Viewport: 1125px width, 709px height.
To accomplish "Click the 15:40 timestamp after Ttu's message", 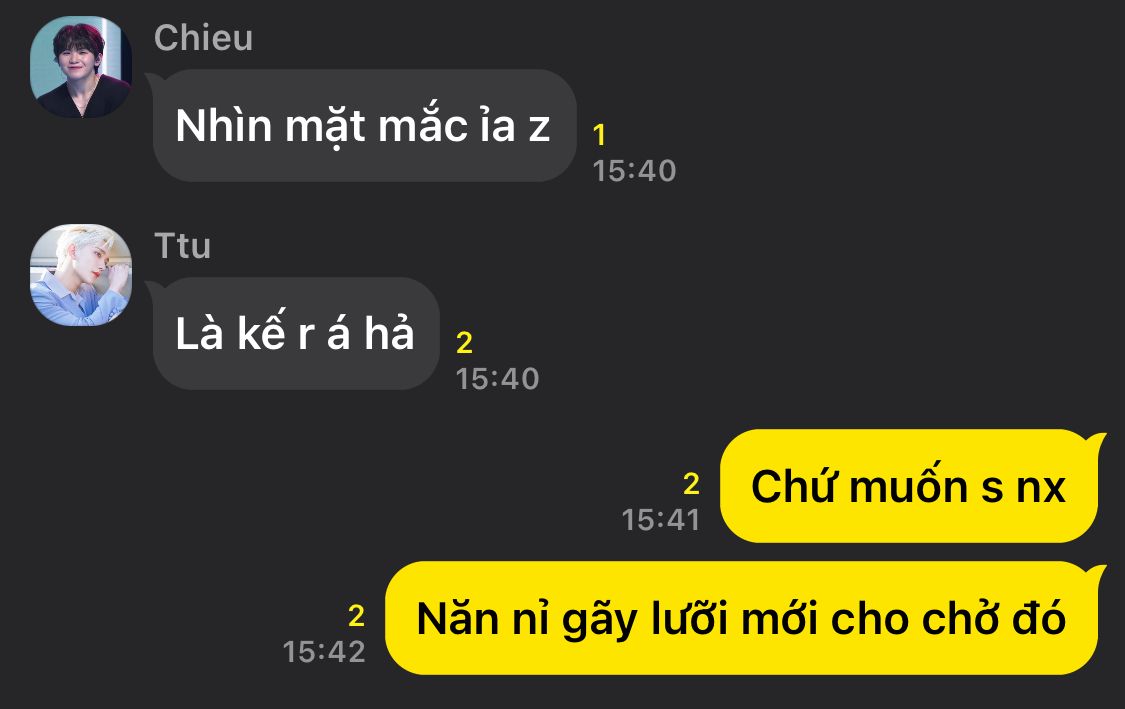I will (x=497, y=379).
